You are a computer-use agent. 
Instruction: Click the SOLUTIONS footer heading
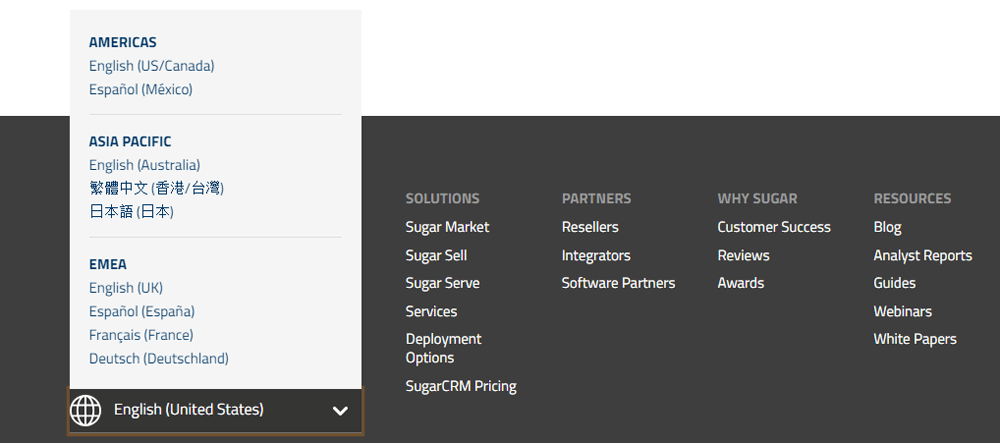(443, 198)
